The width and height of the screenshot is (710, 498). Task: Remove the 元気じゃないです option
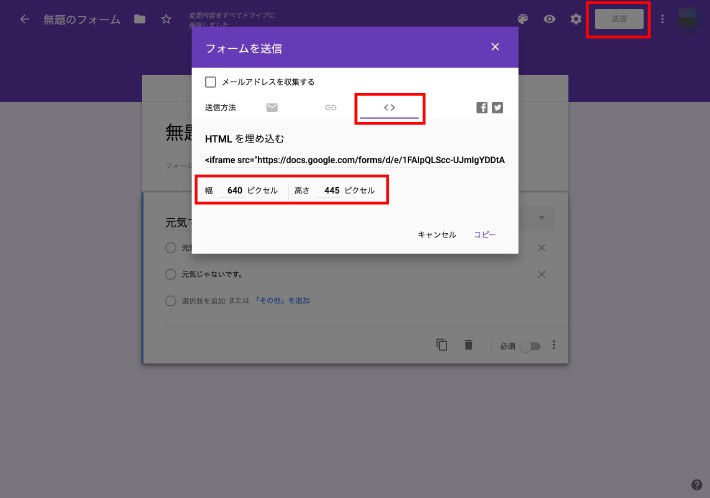(542, 274)
